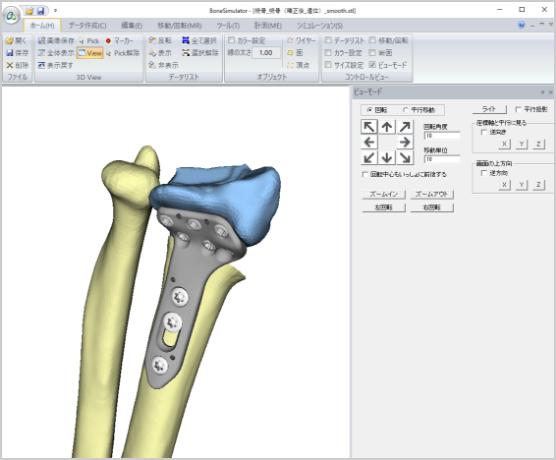Click the up arrow rotation button
Image resolution: width=556 pixels, height=460 pixels.
pos(387,127)
